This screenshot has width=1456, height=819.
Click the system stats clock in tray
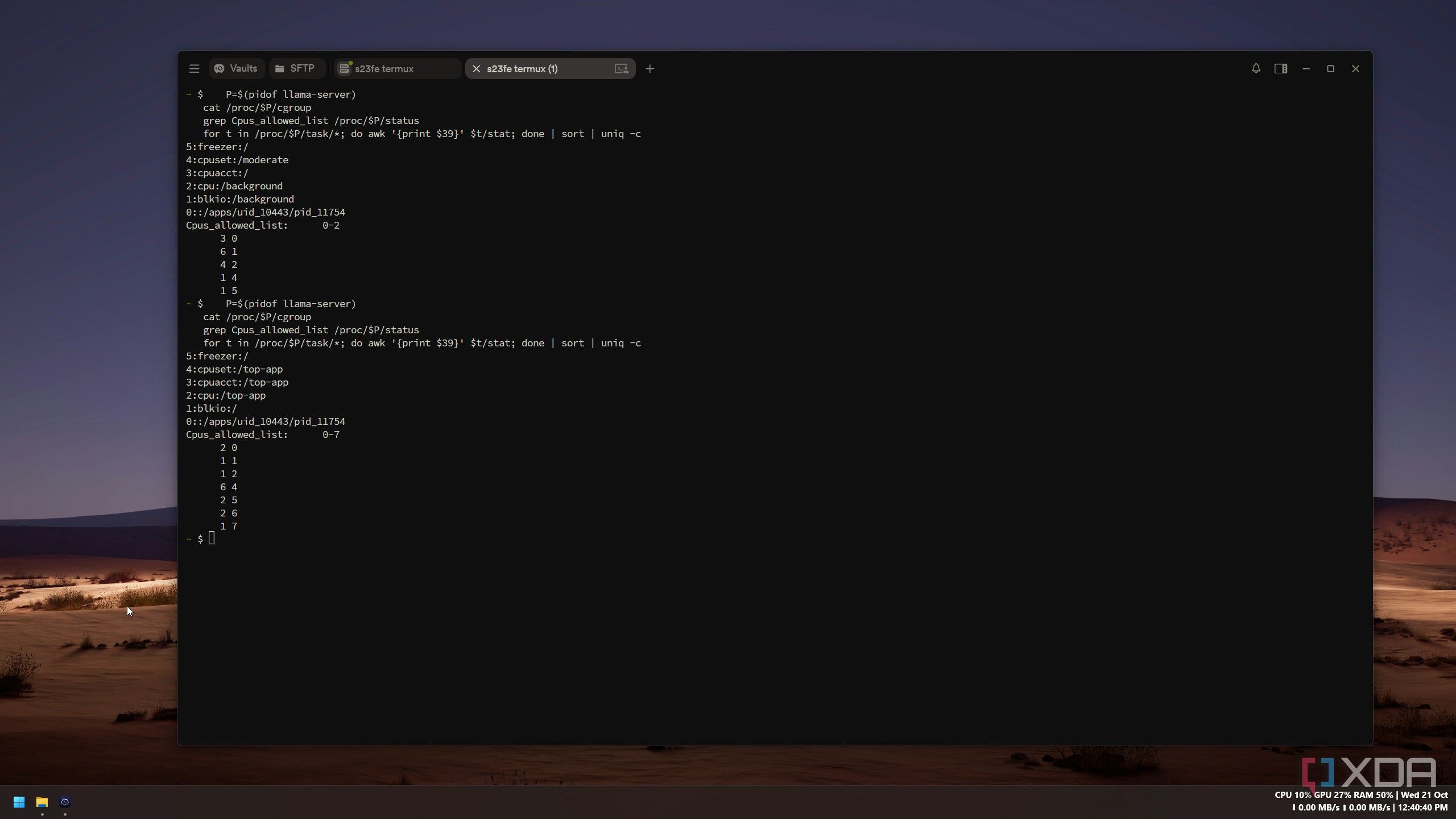point(1361,801)
